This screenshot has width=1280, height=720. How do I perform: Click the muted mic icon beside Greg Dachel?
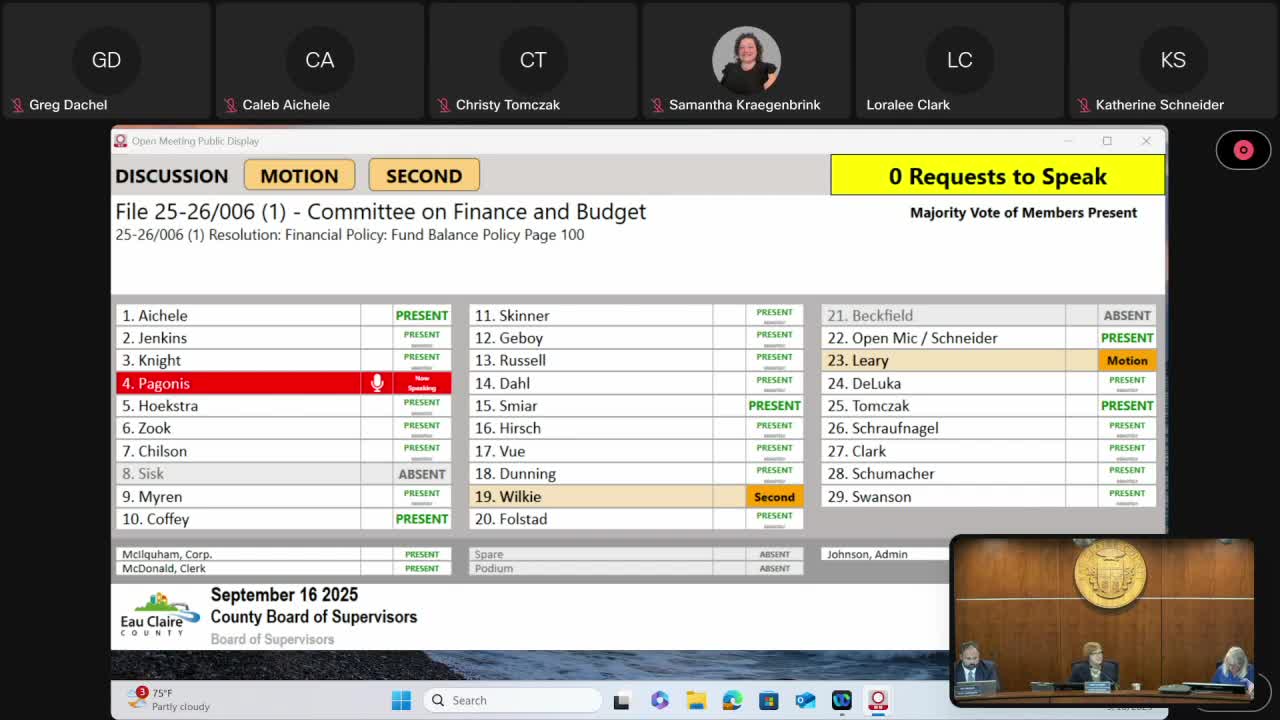[17, 105]
